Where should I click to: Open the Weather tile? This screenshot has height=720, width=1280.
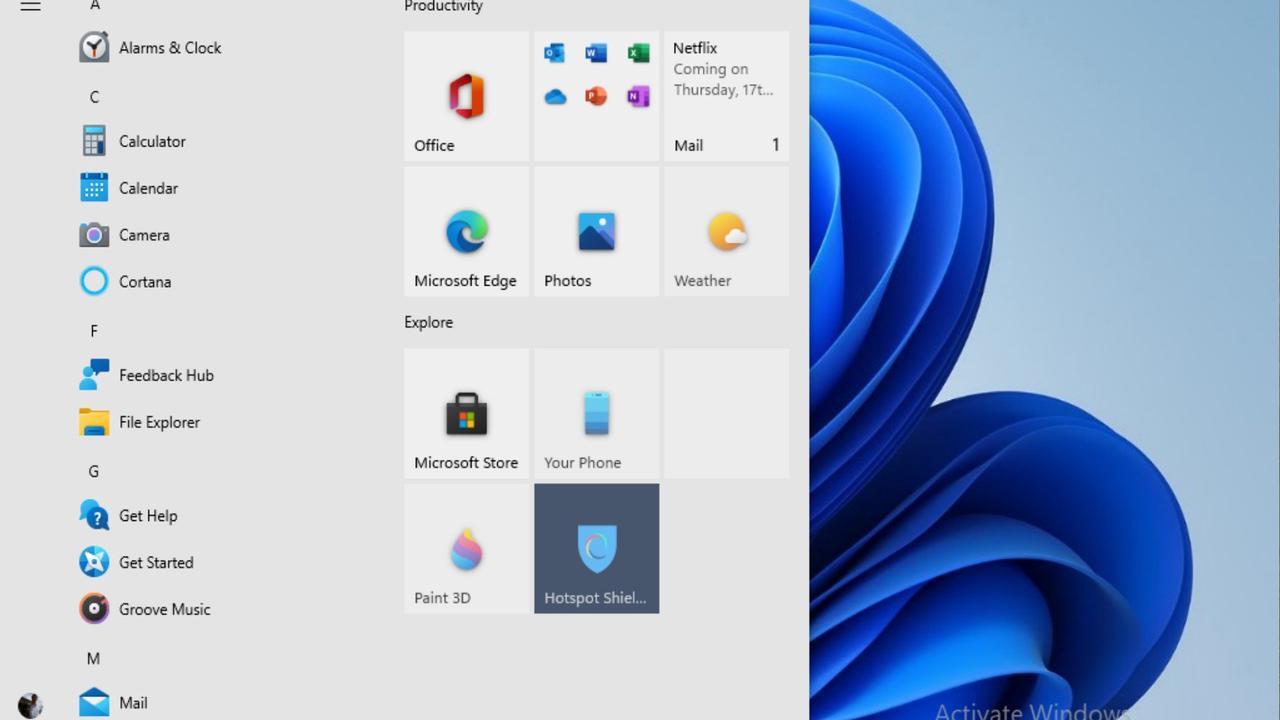point(727,231)
